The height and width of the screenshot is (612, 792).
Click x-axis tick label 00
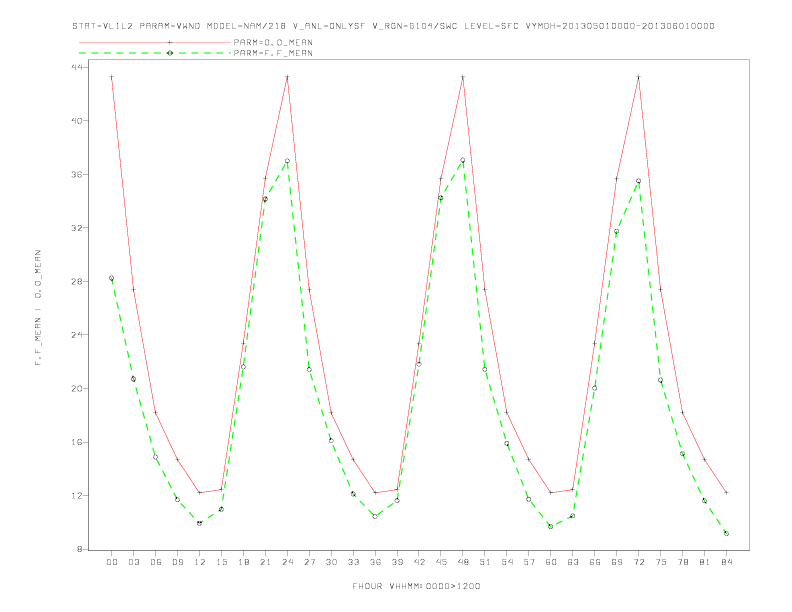click(112, 562)
